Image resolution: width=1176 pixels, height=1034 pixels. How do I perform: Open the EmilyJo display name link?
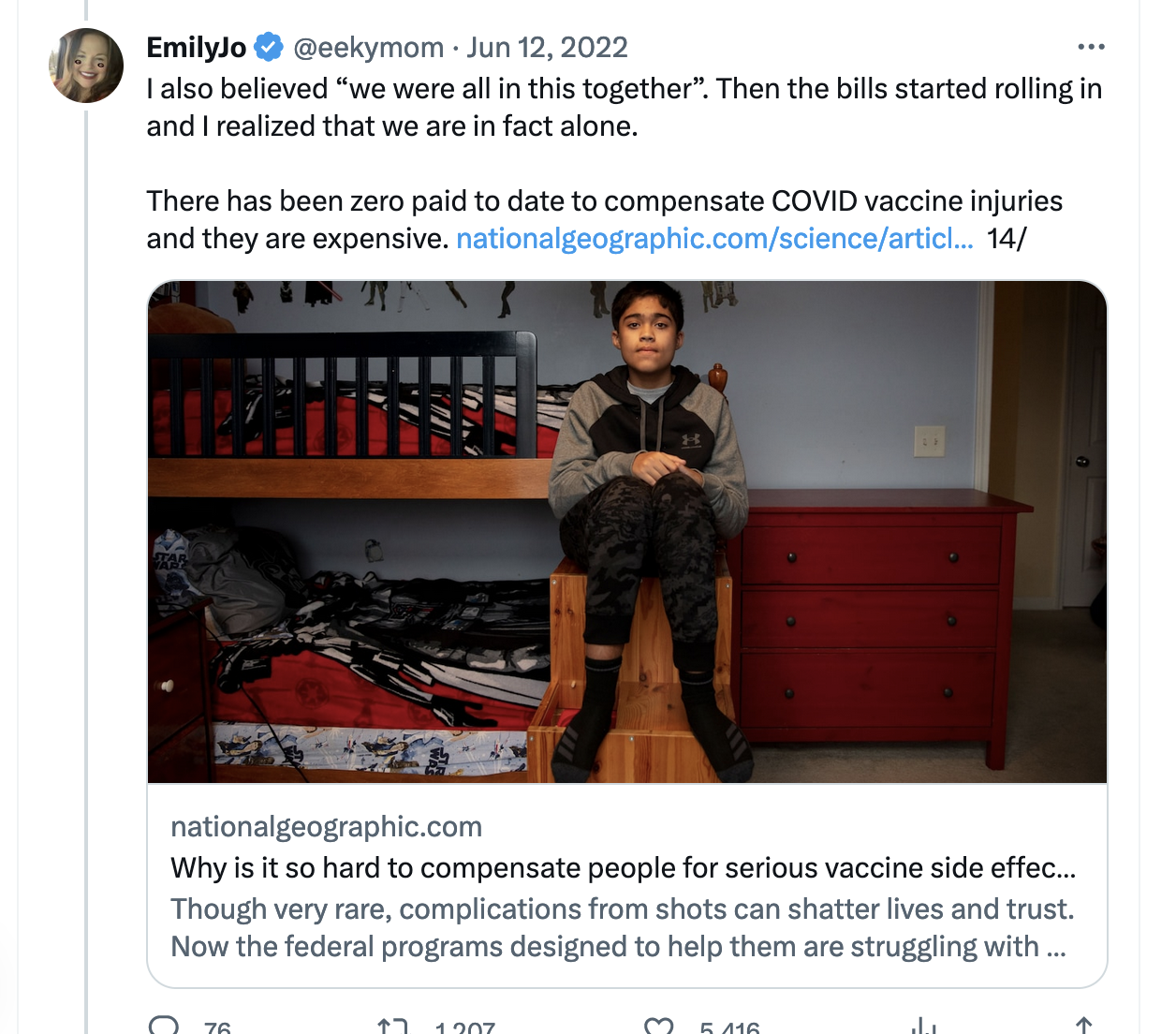click(197, 47)
